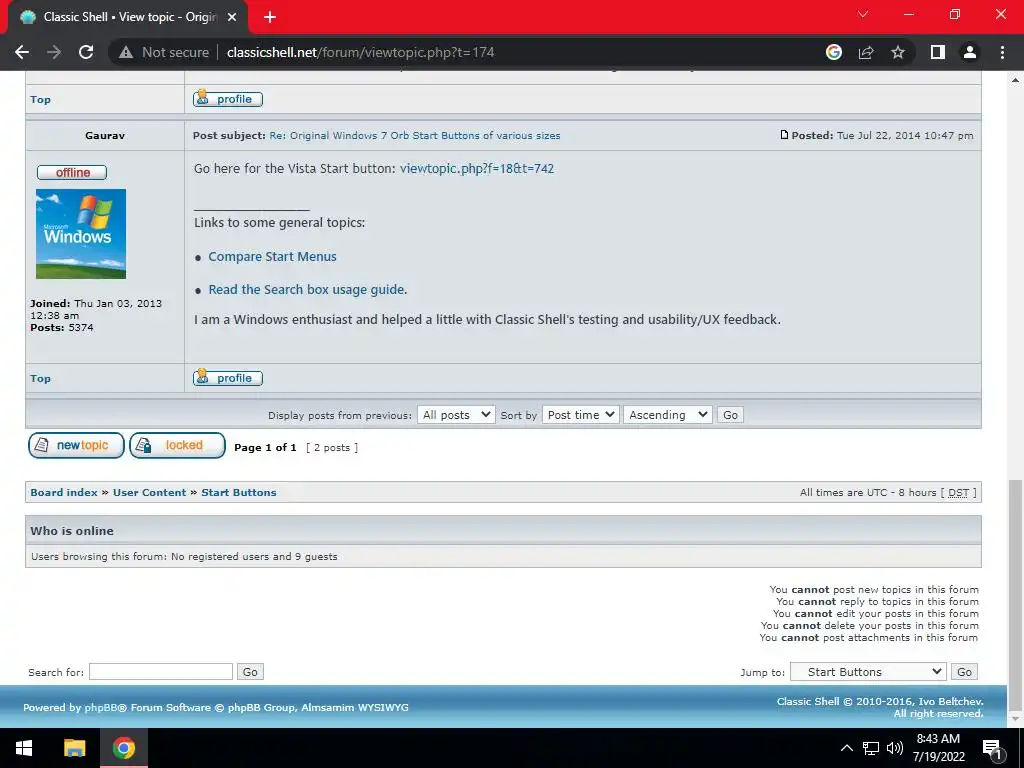Click the profile button under Gaurav's post

click(x=228, y=377)
